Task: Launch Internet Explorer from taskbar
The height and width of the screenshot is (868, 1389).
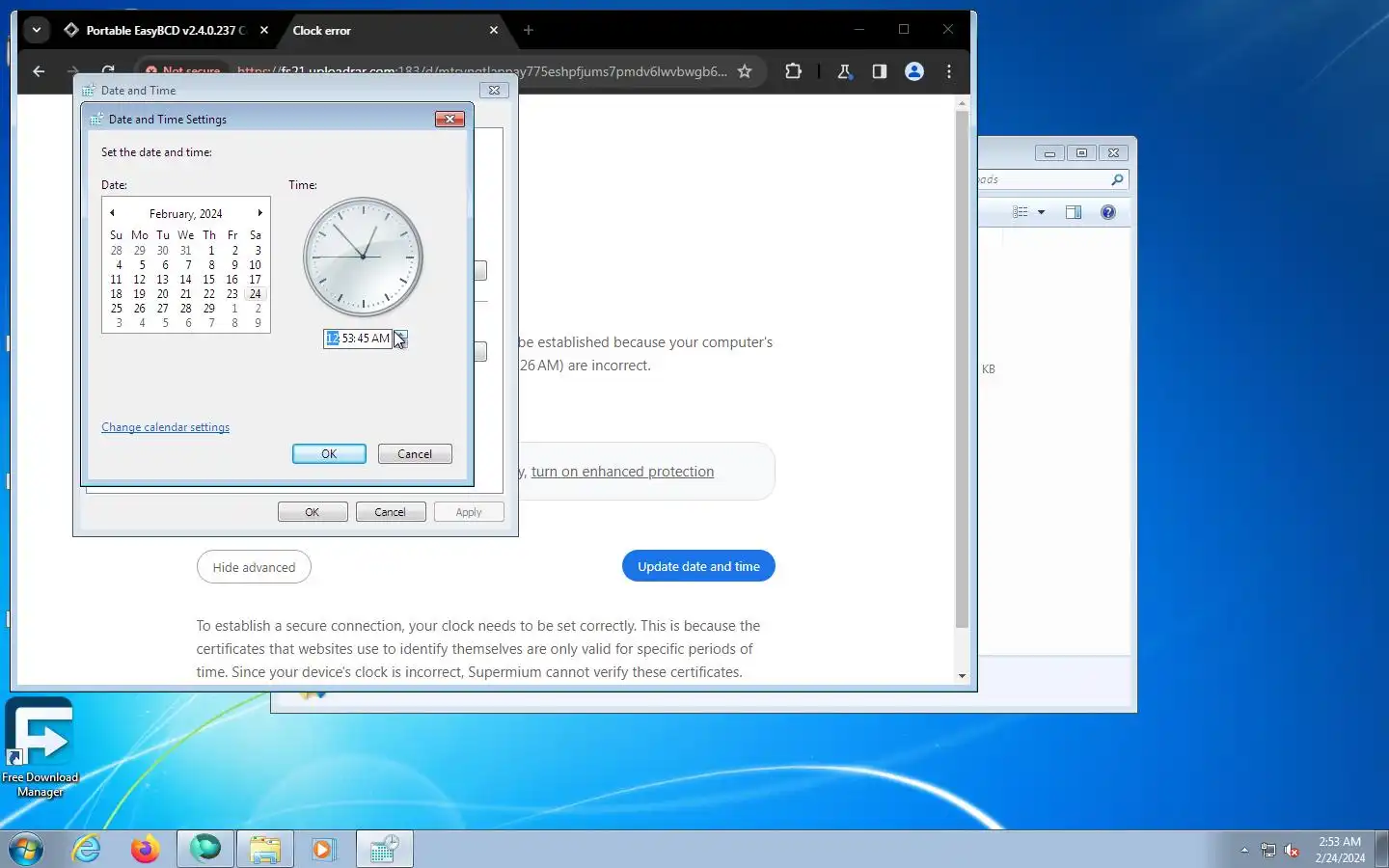Action: [87, 850]
